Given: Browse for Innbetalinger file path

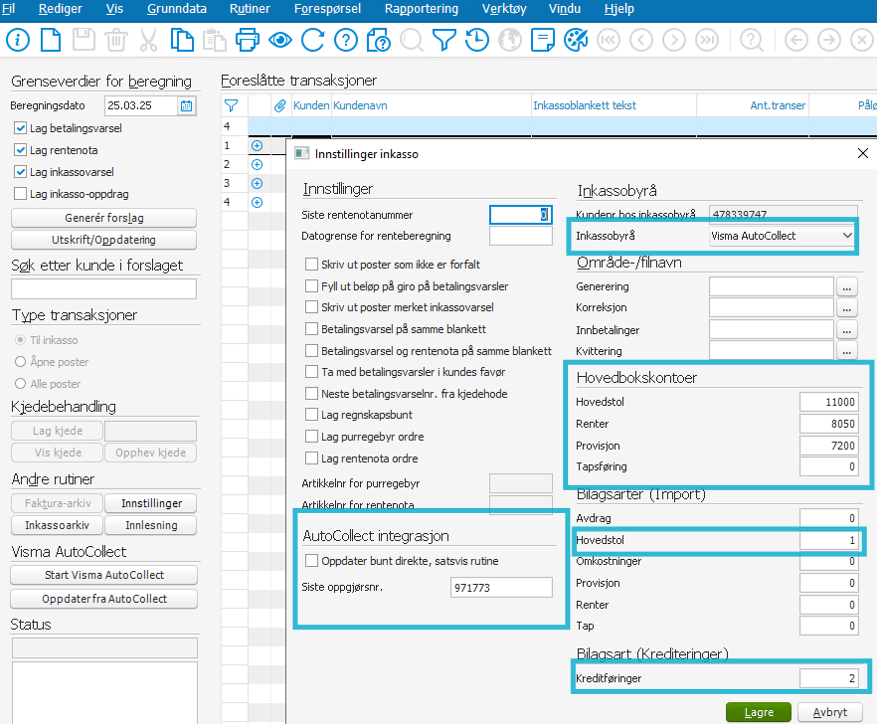Looking at the screenshot, I should [x=847, y=330].
